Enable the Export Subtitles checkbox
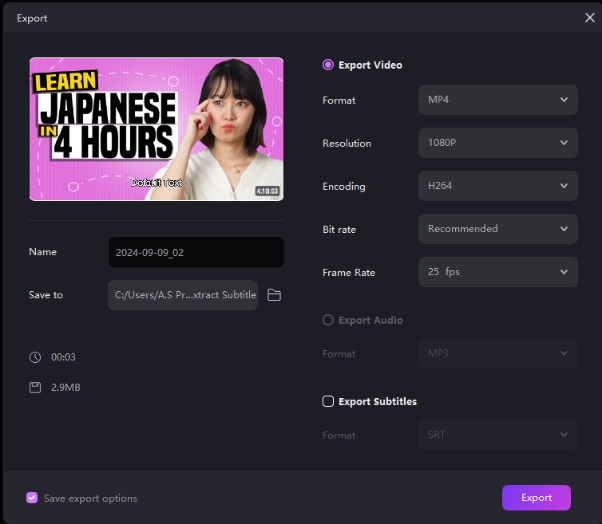 point(328,402)
